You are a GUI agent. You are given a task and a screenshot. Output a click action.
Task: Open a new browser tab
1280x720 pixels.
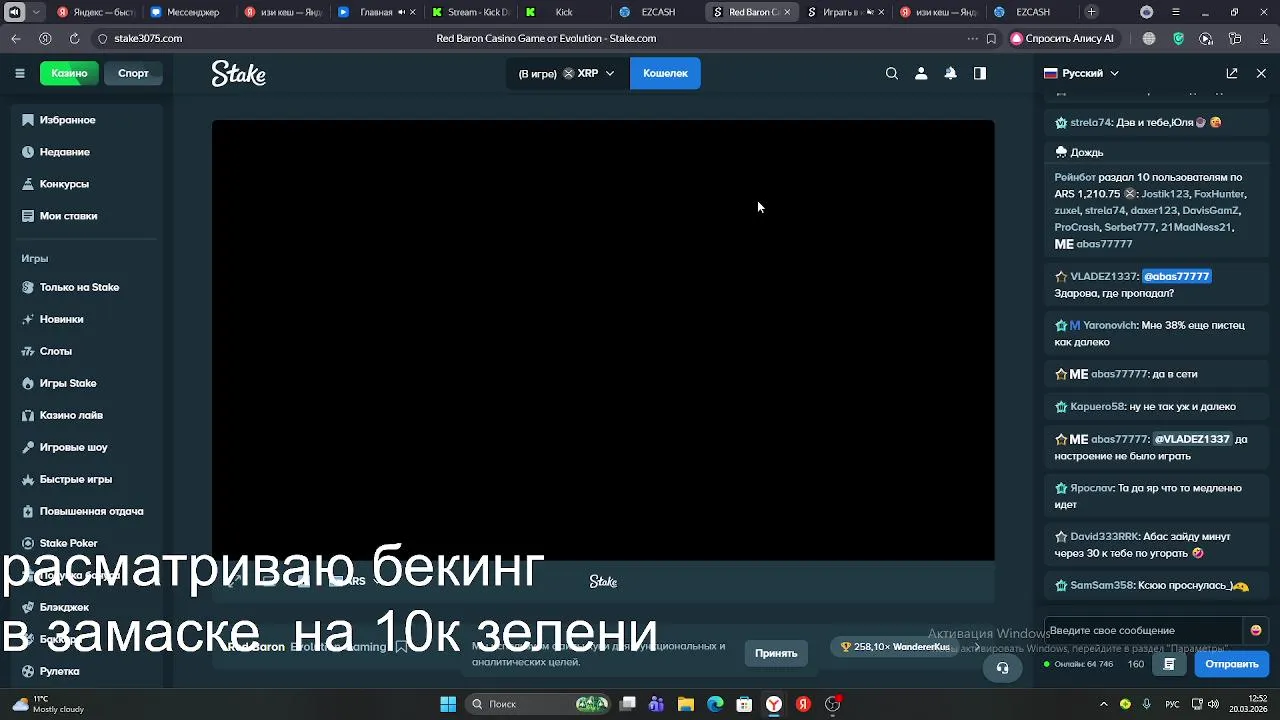point(1092,12)
